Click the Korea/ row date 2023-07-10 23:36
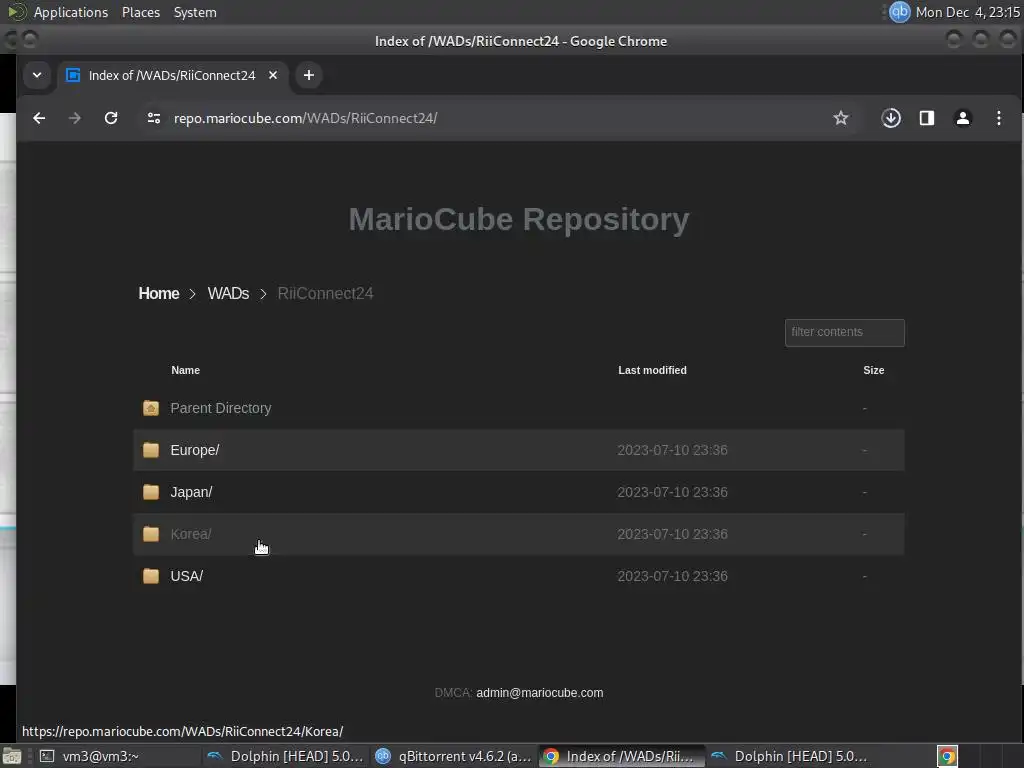 [672, 534]
